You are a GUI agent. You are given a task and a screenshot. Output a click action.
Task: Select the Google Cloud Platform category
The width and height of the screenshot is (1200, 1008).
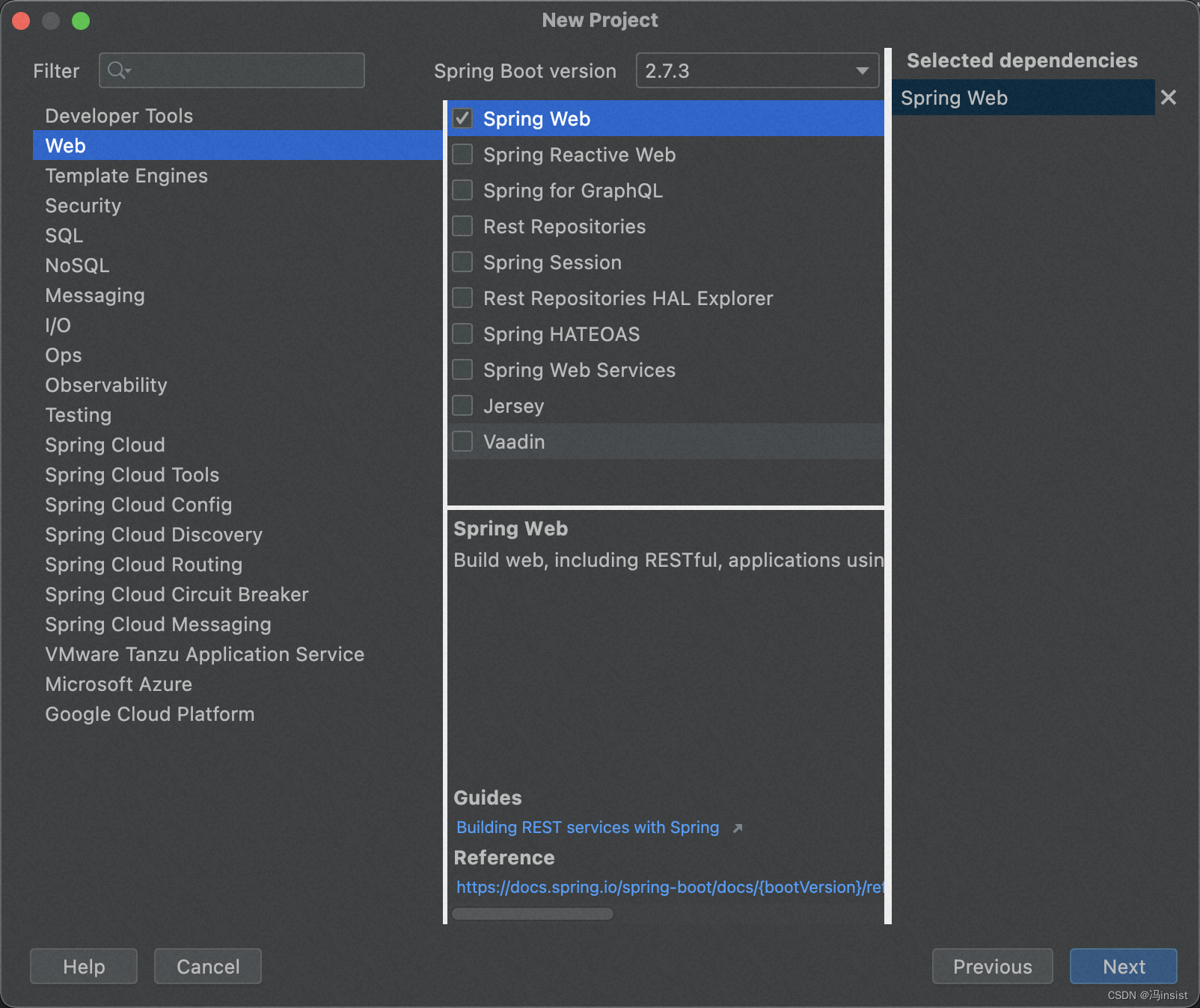pyautogui.click(x=150, y=714)
